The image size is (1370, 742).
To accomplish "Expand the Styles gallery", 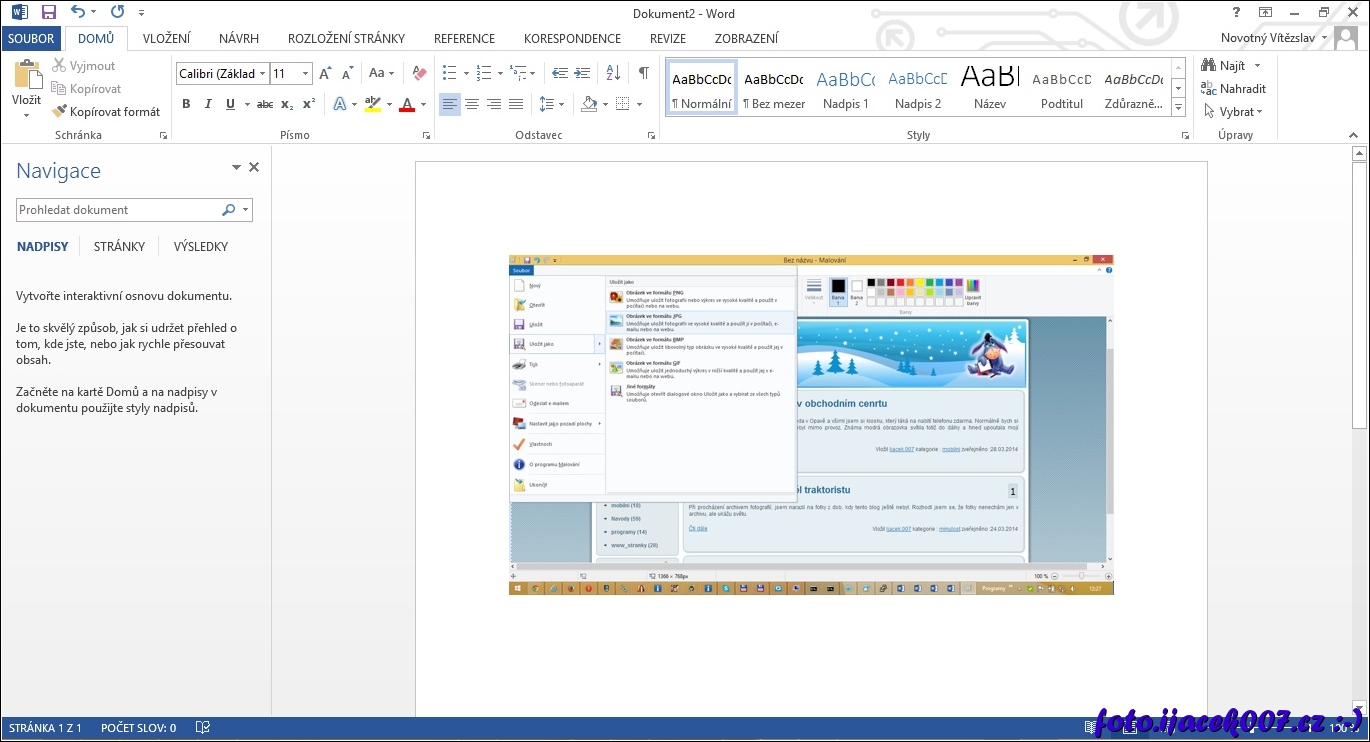I will [1179, 108].
